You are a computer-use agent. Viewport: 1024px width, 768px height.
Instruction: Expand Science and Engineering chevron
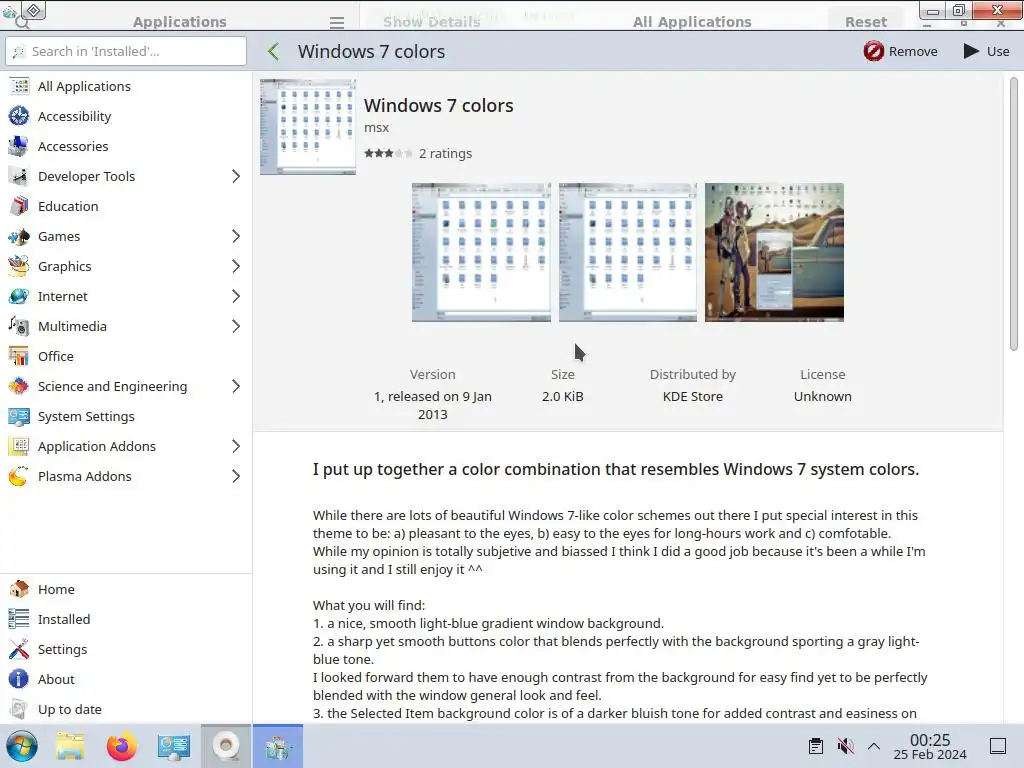tap(236, 387)
